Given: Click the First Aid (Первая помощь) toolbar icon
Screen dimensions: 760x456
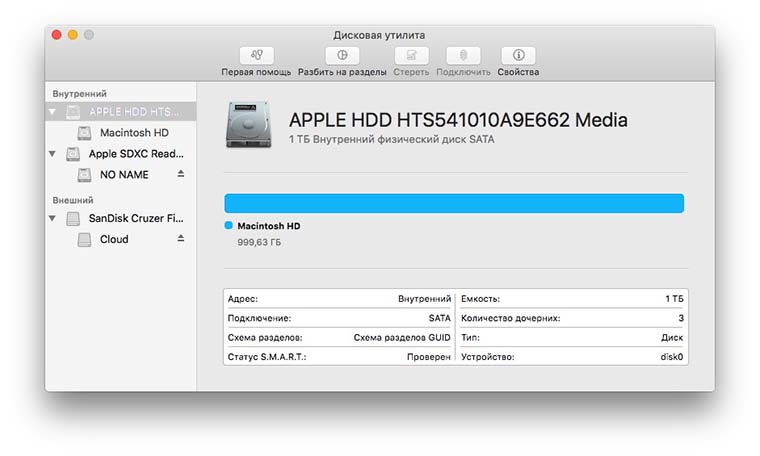Looking at the screenshot, I should click(x=256, y=55).
